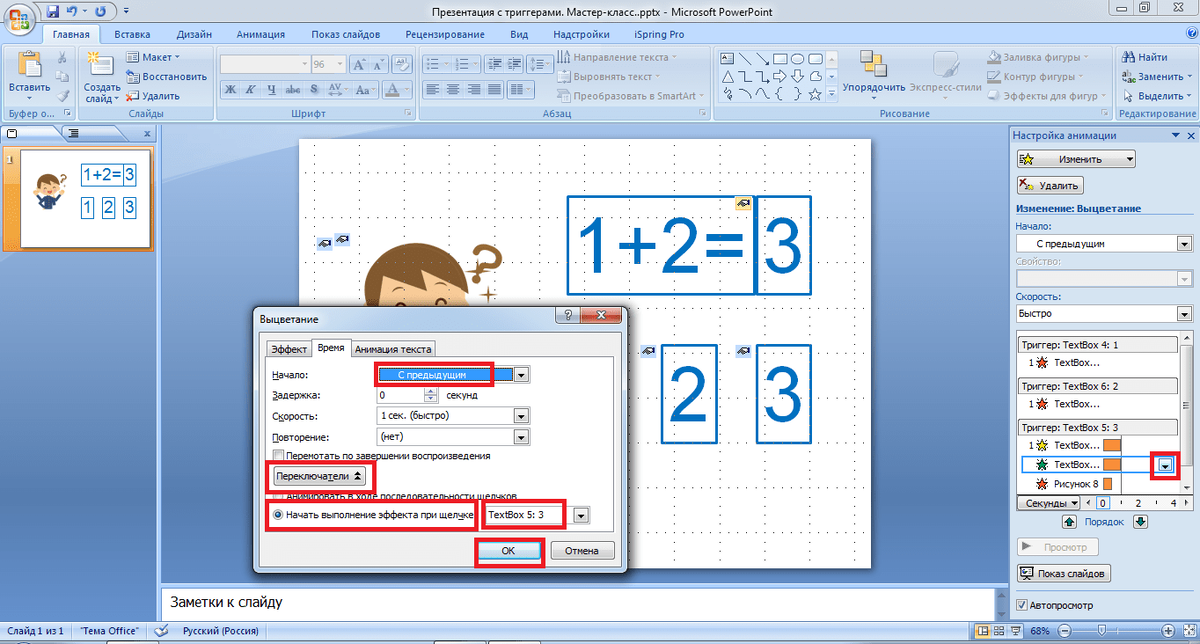Select the Oval shape in gallery

pos(799,58)
